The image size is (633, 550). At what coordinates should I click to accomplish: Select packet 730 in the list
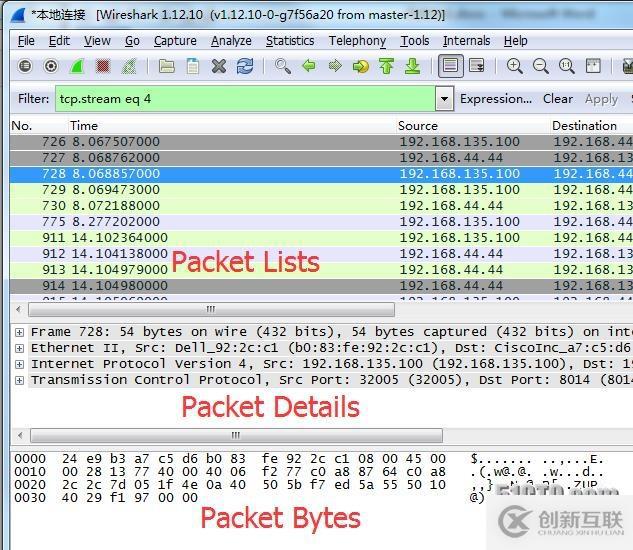[x=321, y=206]
